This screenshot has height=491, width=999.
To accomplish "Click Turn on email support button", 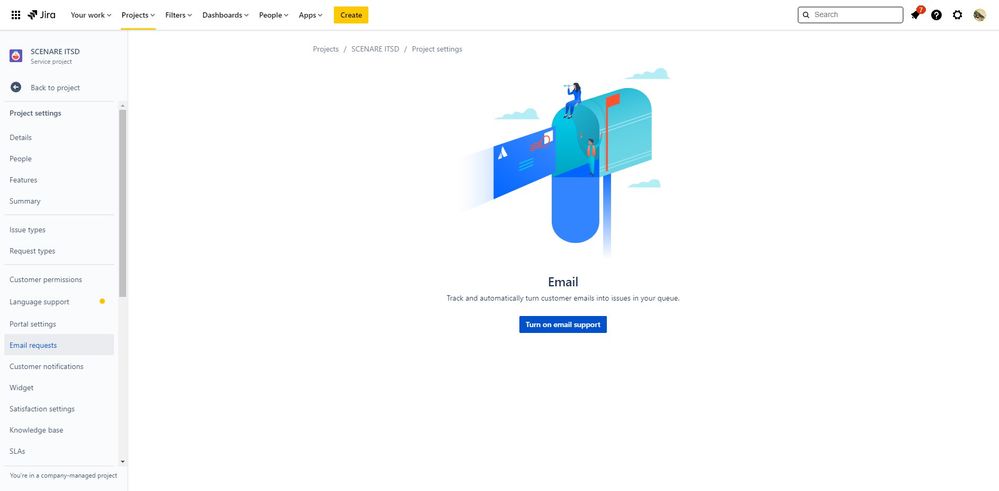I will point(563,324).
